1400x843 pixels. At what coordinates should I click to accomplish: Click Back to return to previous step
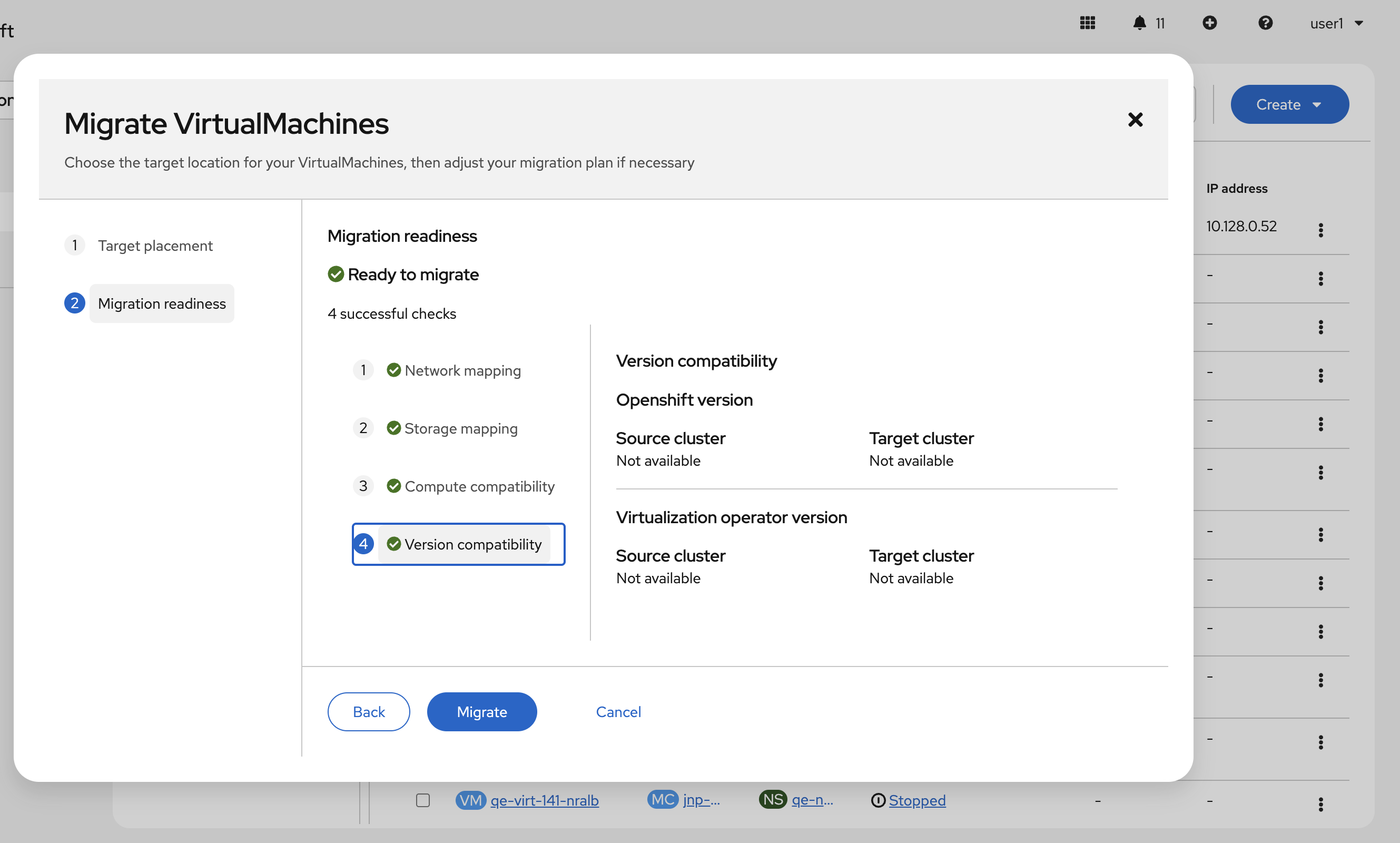click(x=369, y=711)
